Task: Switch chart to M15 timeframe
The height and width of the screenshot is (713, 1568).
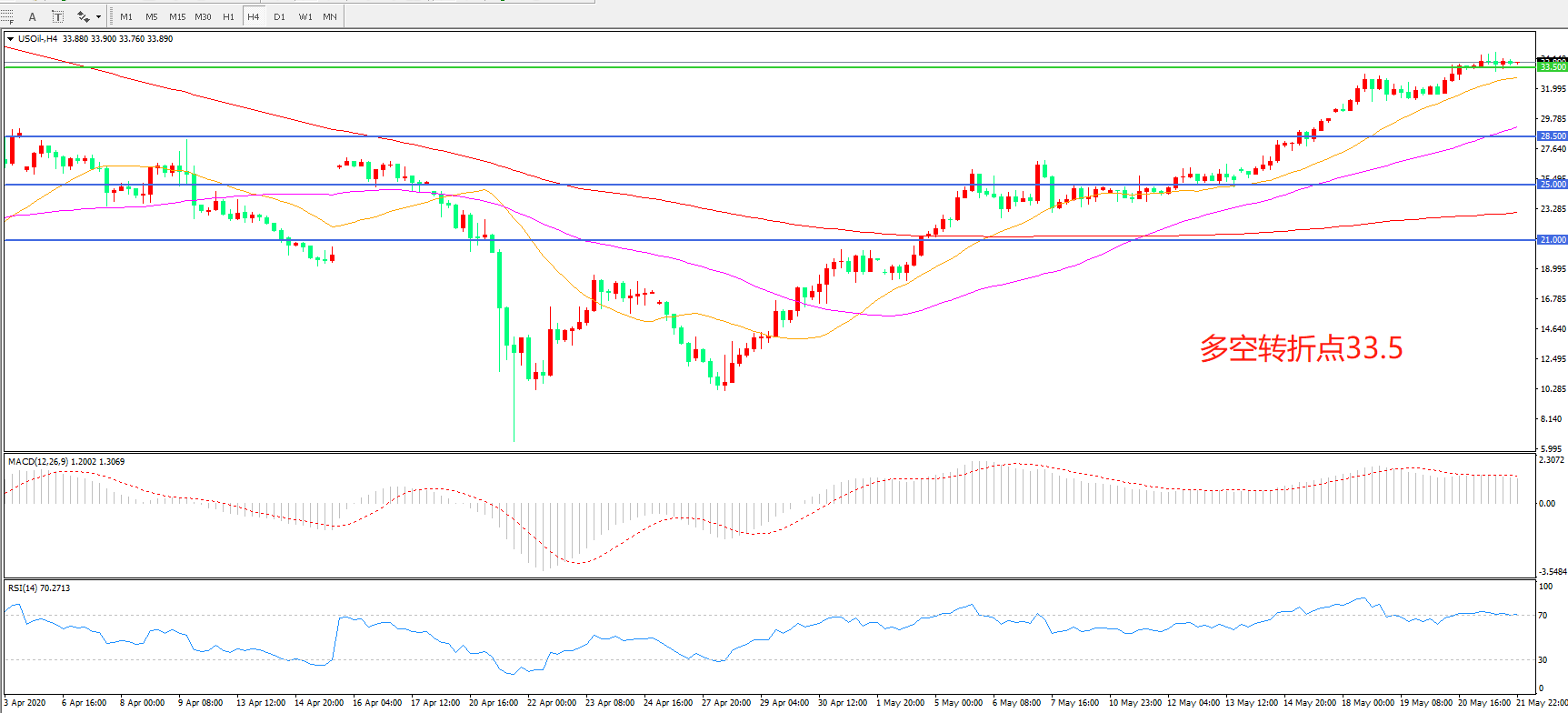Action: click(x=177, y=16)
